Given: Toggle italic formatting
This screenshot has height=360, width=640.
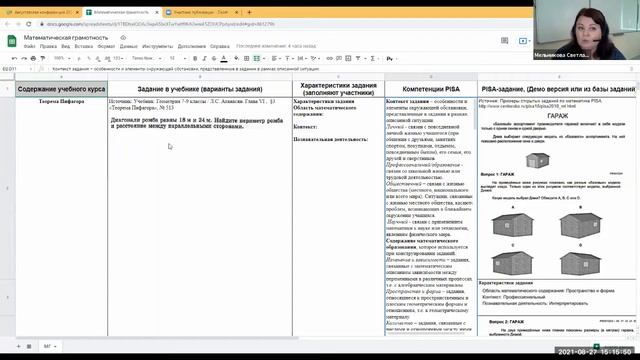Looking at the screenshot, I should [204, 59].
